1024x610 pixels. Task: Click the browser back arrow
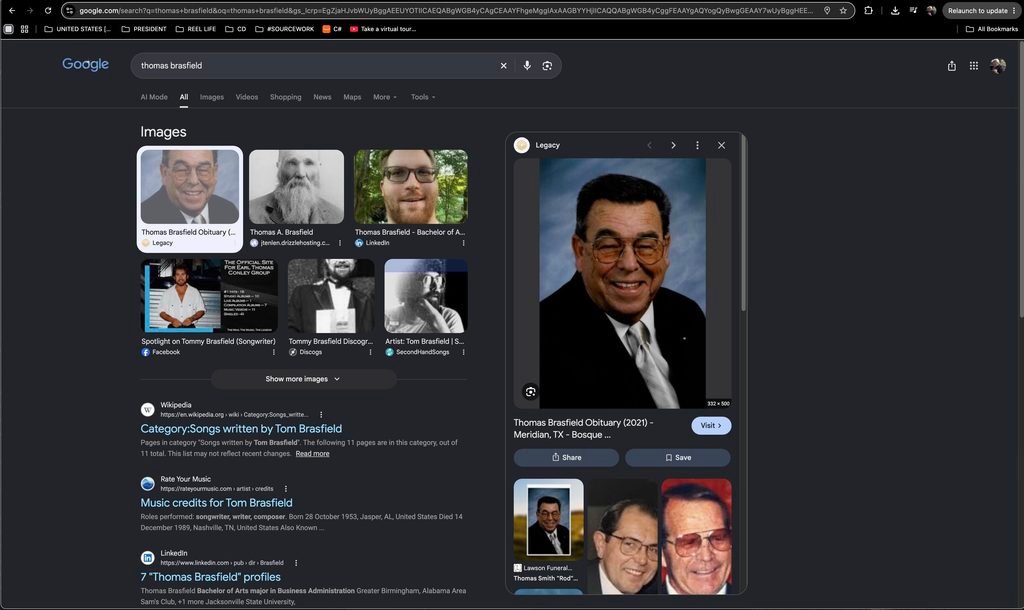pos(12,10)
